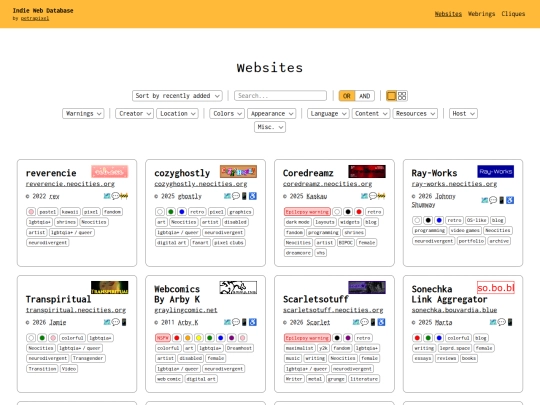Select the purple swatch on Webcomics By Arby K
Image resolution: width=540 pixels, height=405 pixels.
pos(231,338)
